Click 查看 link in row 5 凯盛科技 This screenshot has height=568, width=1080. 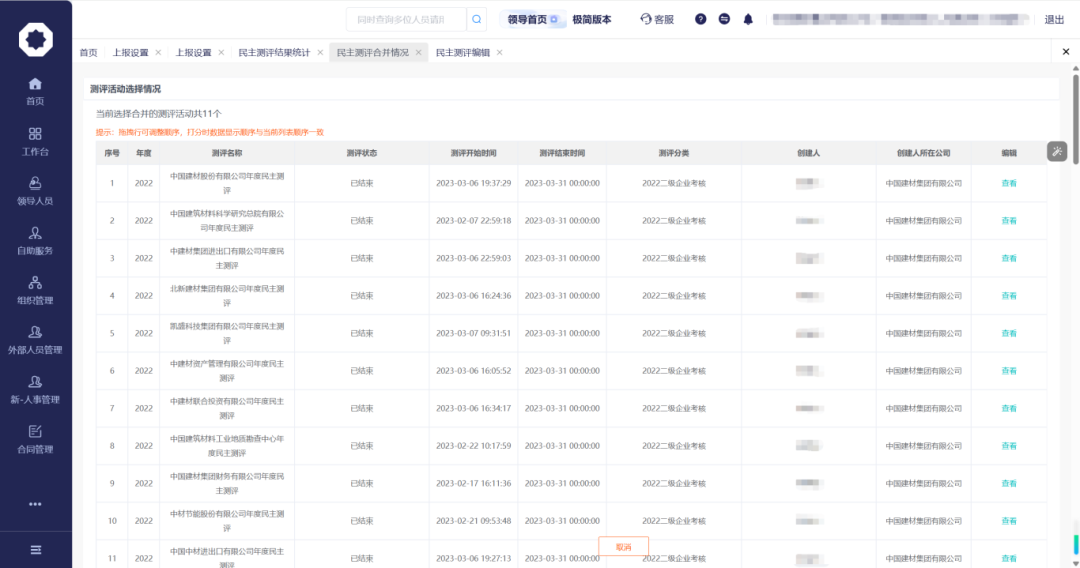1008,333
